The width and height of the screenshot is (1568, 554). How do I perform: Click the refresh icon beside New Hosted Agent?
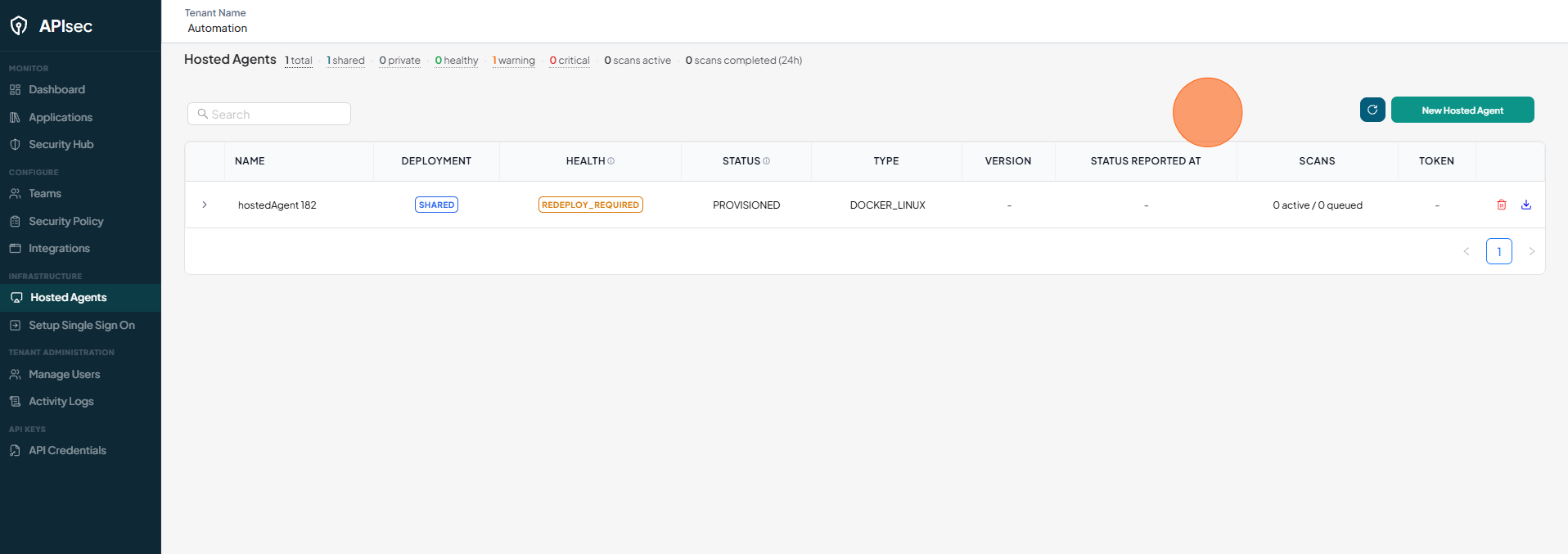click(1372, 110)
